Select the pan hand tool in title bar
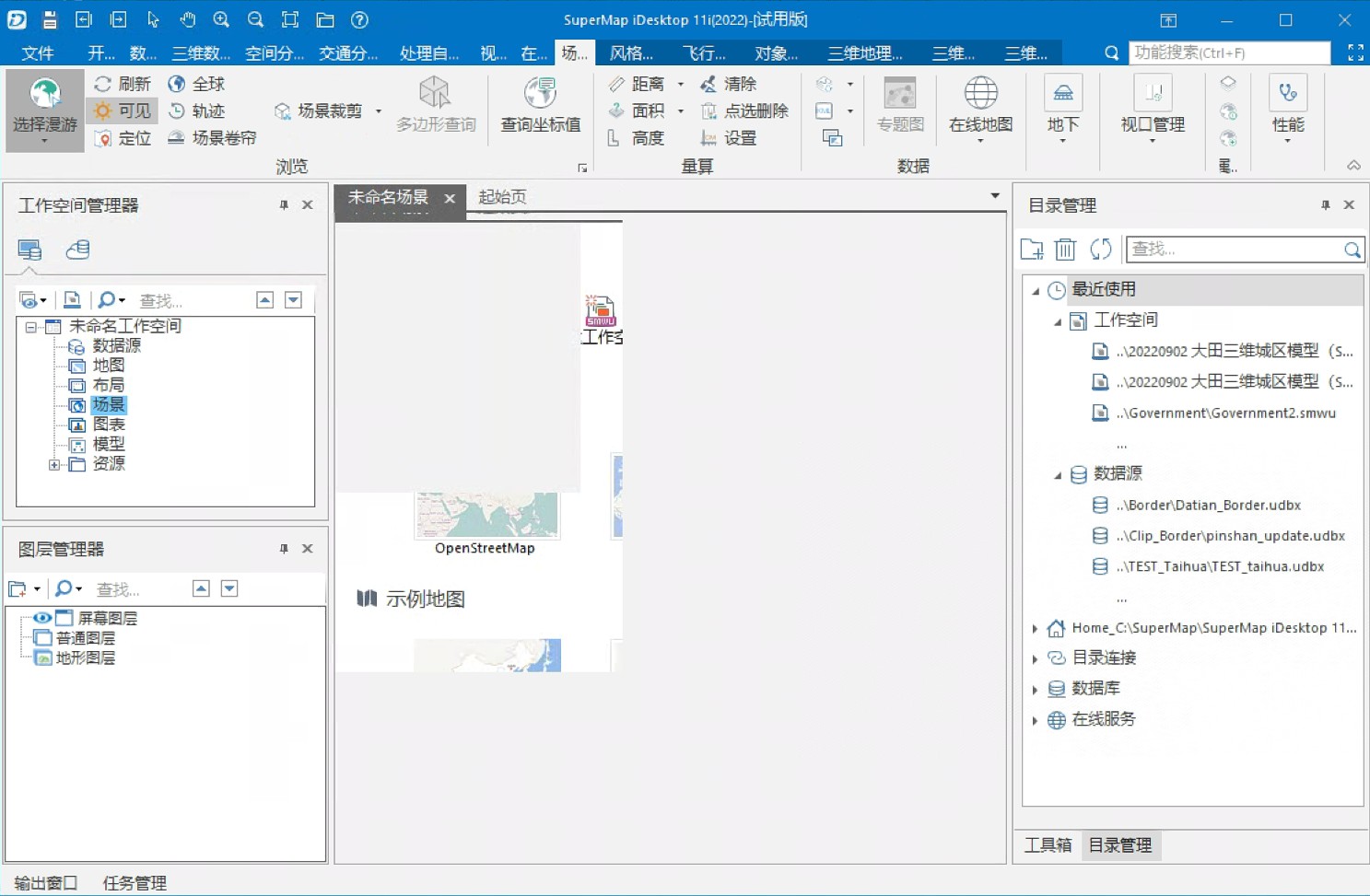Image resolution: width=1370 pixels, height=896 pixels. pyautogui.click(x=187, y=19)
